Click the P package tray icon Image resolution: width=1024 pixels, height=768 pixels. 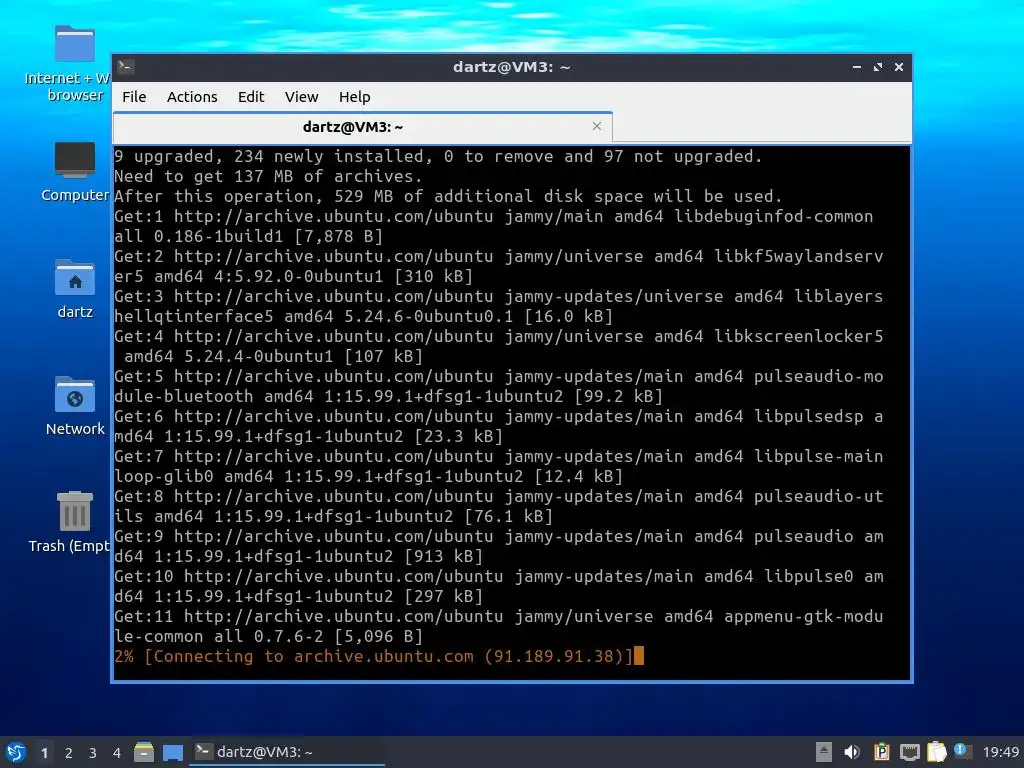881,752
